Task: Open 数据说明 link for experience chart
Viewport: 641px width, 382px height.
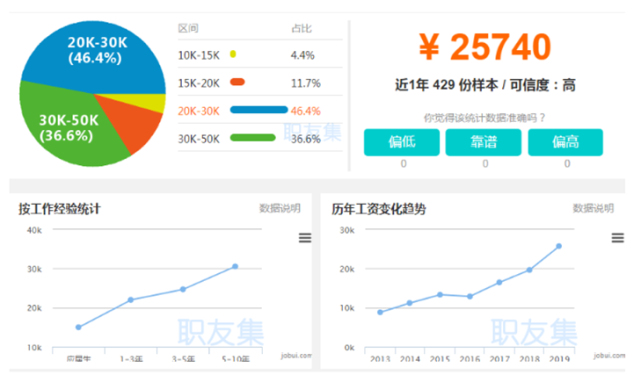Action: coord(280,208)
